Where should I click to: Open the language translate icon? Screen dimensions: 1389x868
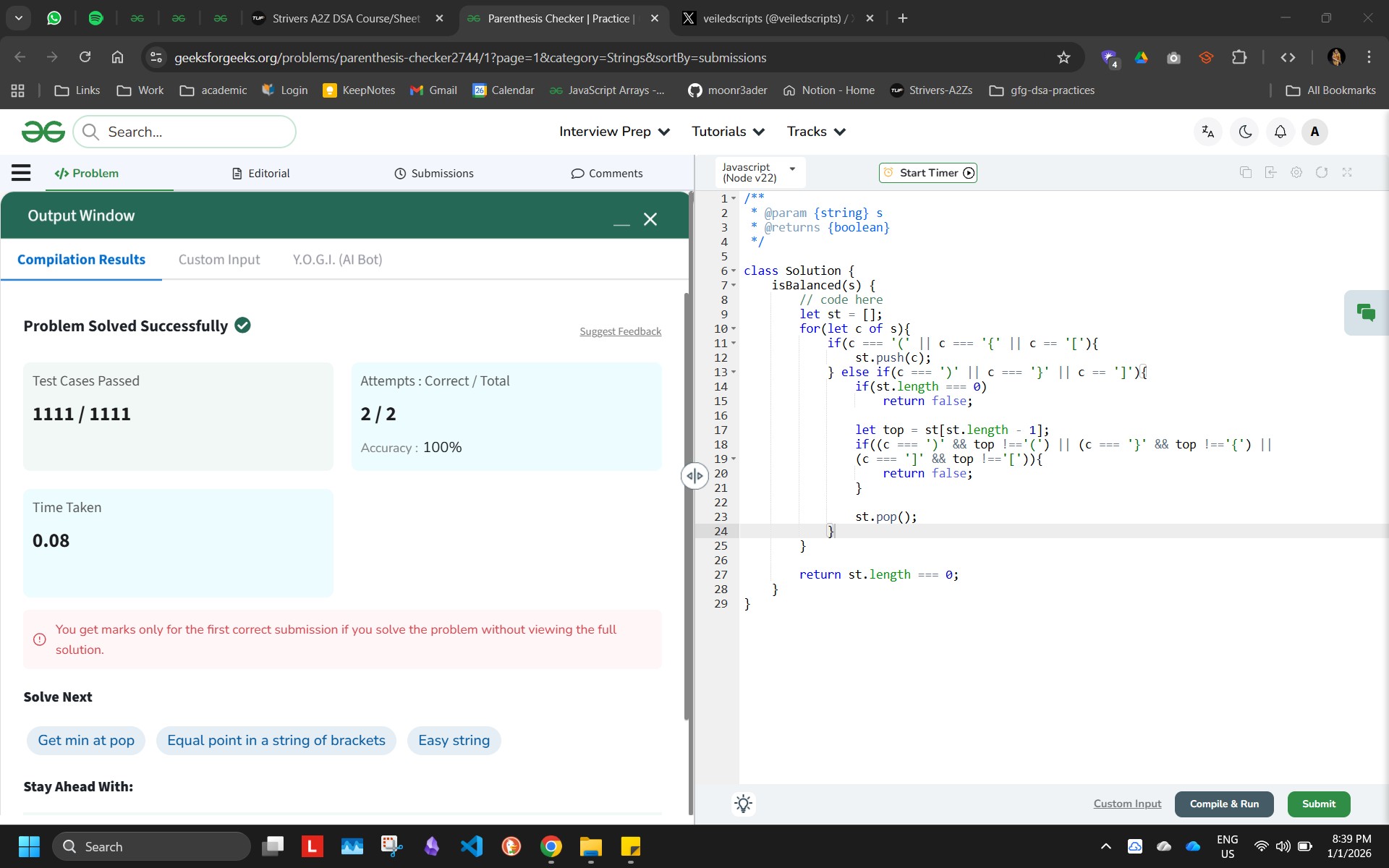(1207, 132)
